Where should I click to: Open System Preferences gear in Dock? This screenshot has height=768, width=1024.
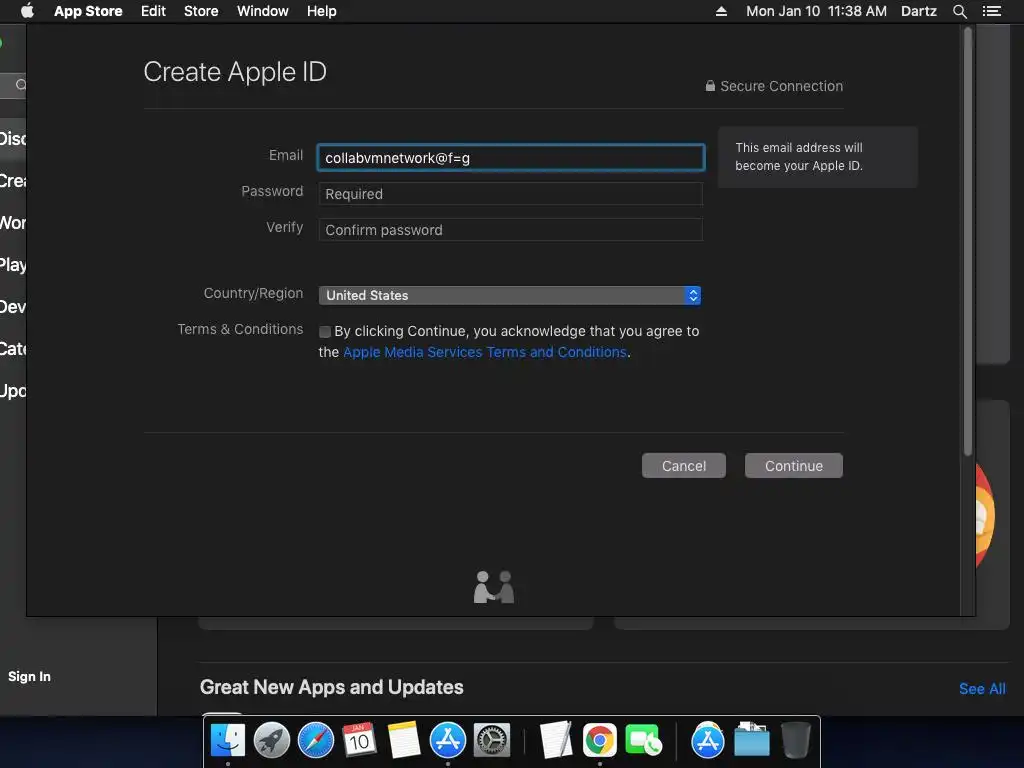[492, 741]
